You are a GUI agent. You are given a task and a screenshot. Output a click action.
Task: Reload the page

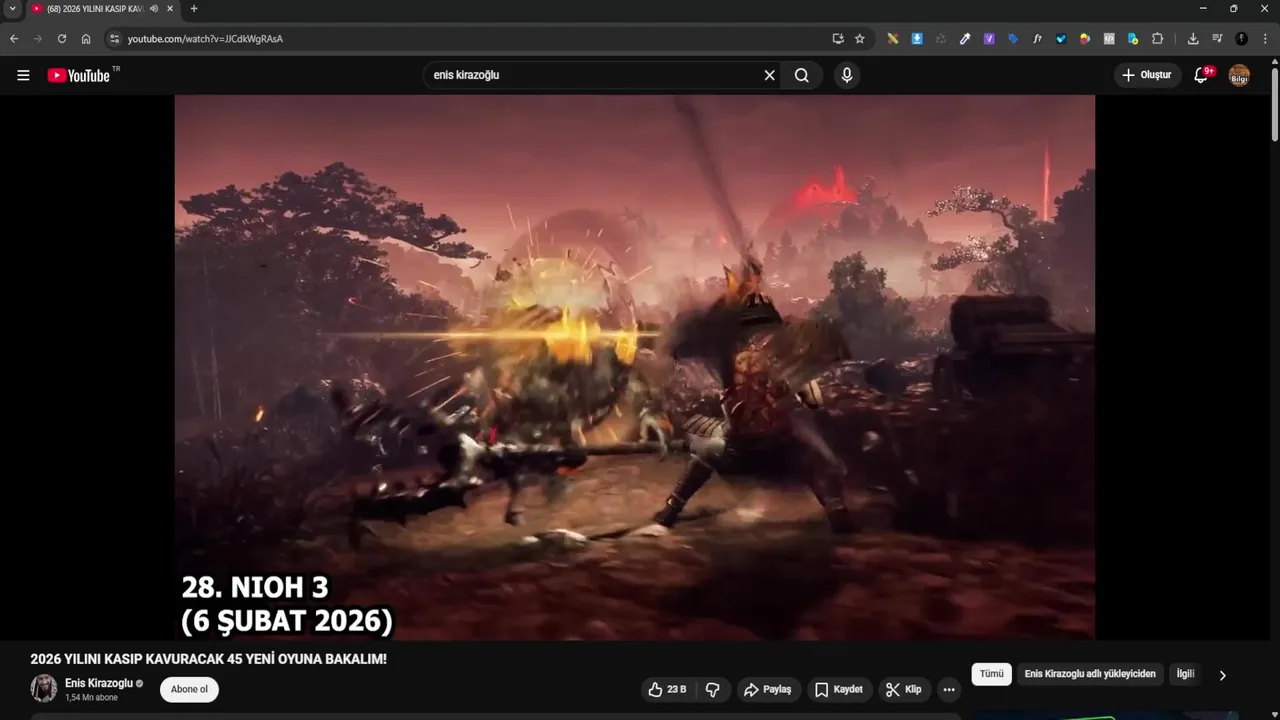[62, 39]
